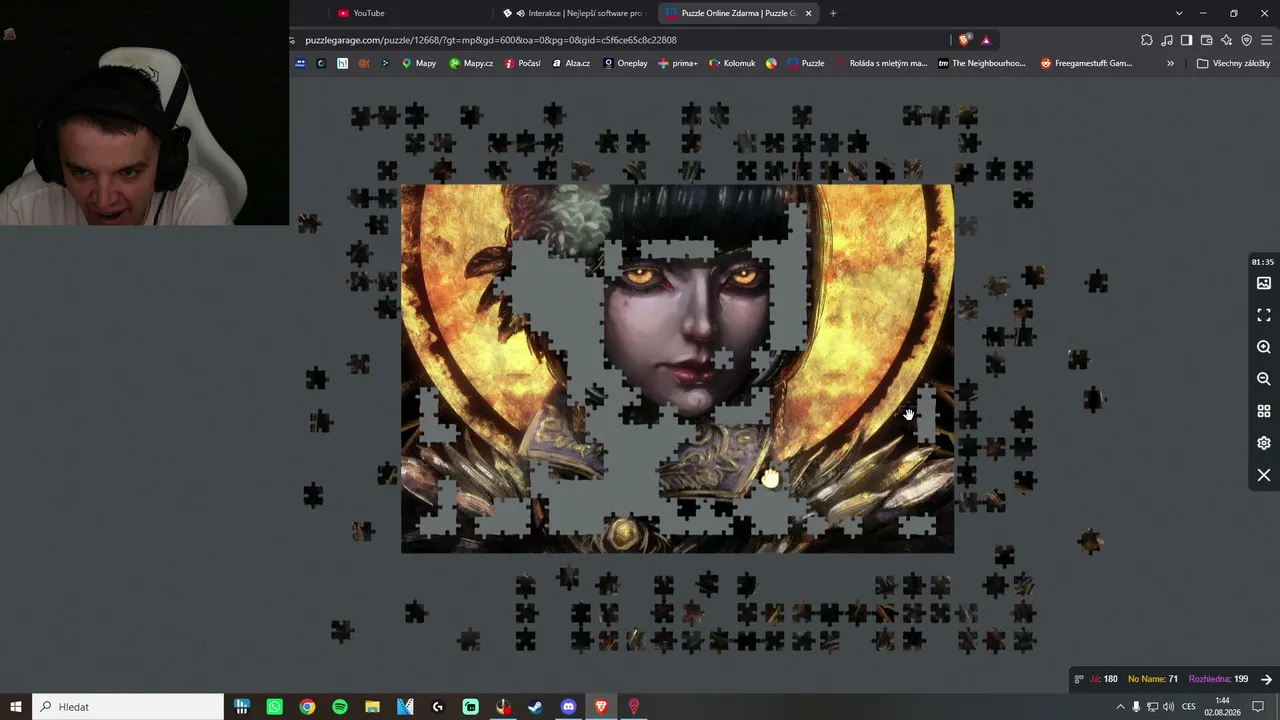
Task: Open Google Chrome from the taskbar
Action: (307, 707)
